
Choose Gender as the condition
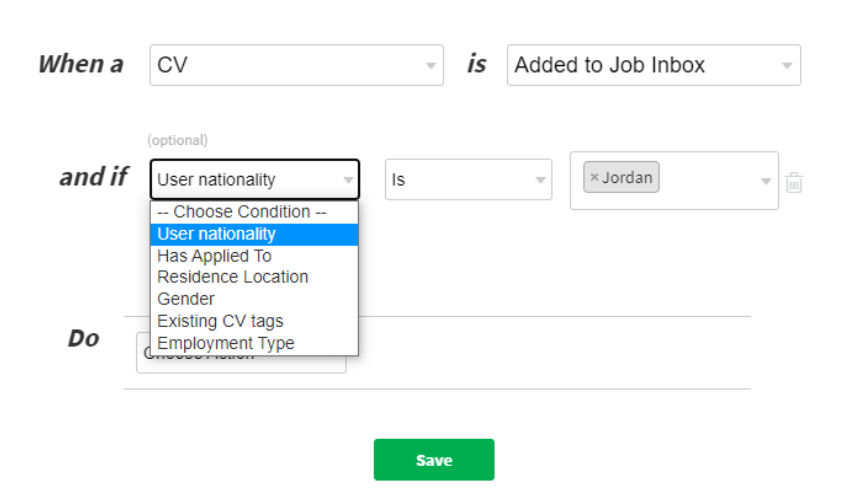tap(186, 299)
